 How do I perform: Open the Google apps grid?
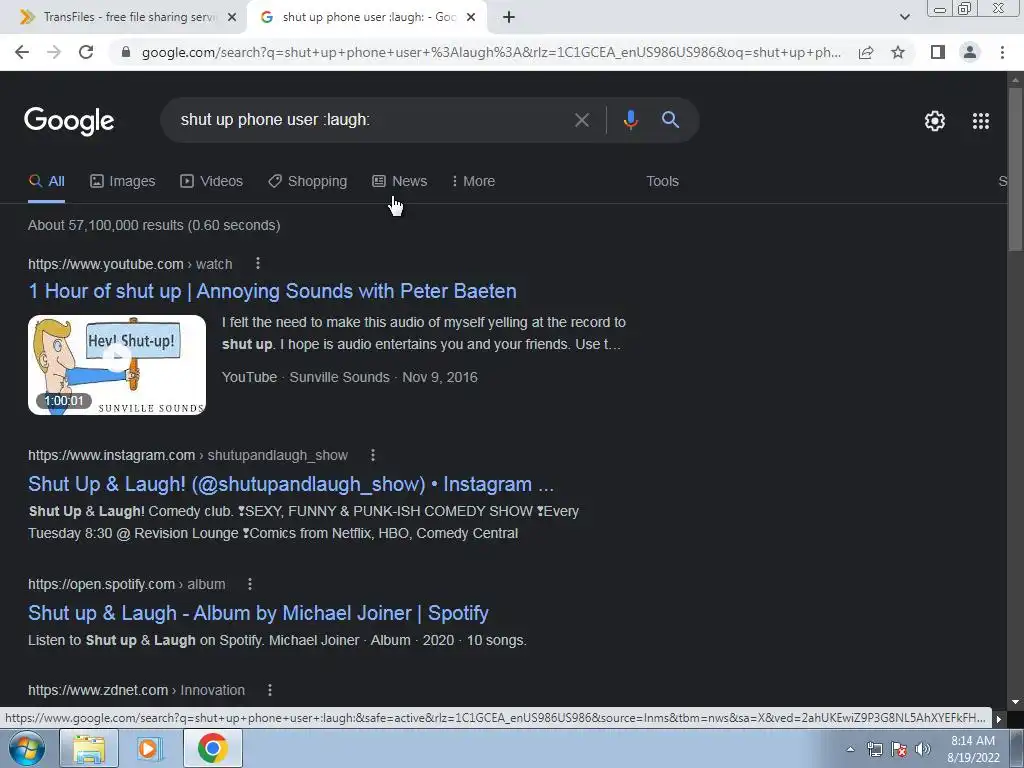pyautogui.click(x=980, y=121)
